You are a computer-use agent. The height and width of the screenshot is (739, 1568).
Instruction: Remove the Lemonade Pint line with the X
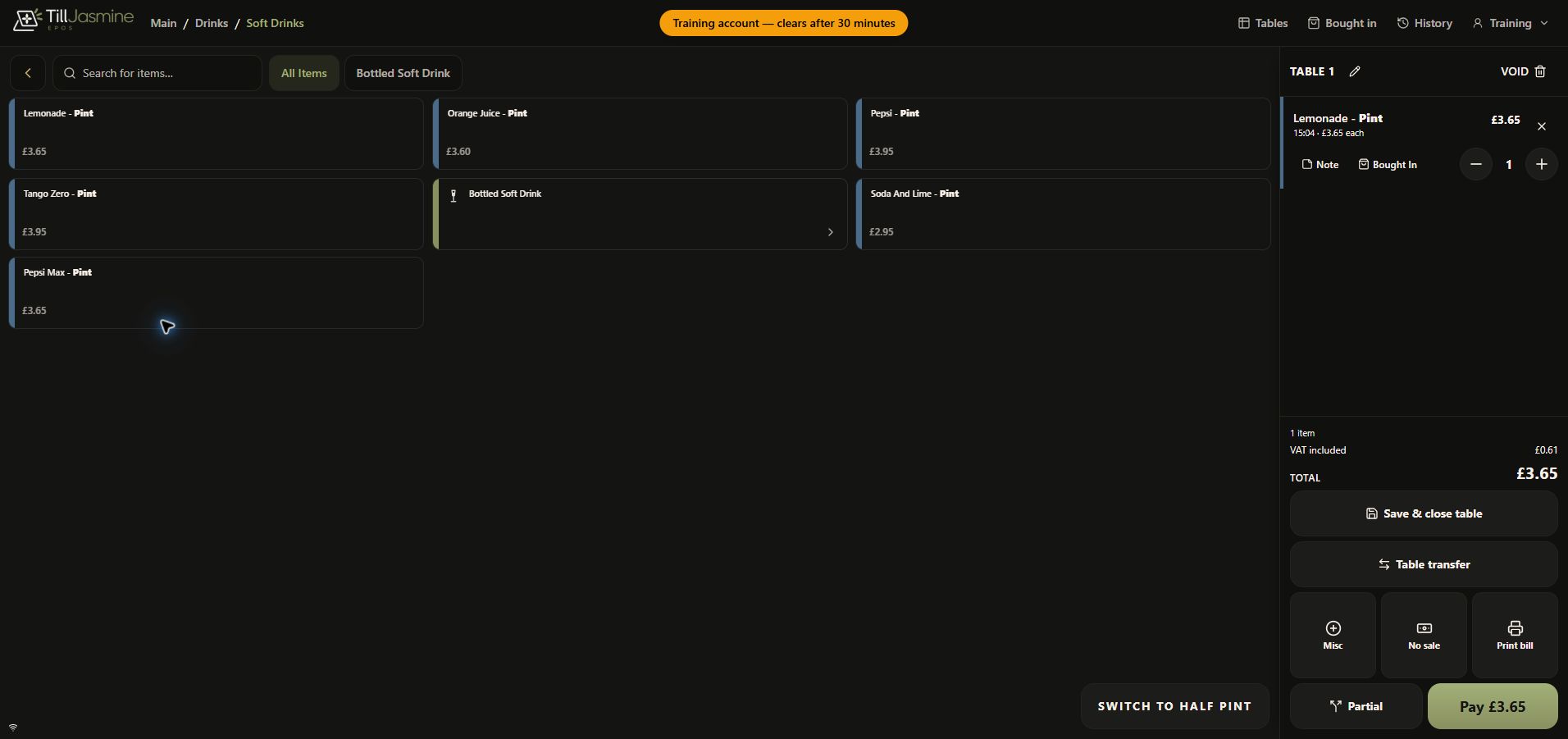1542,126
